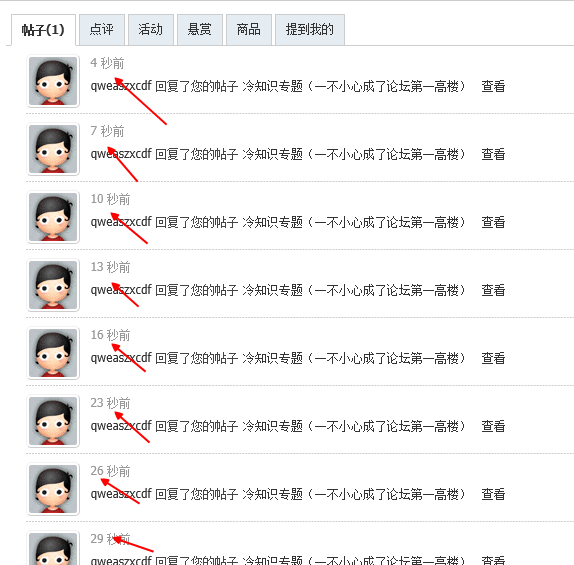Select the 悬赏 tab
574x565 pixels.
pyautogui.click(x=200, y=30)
